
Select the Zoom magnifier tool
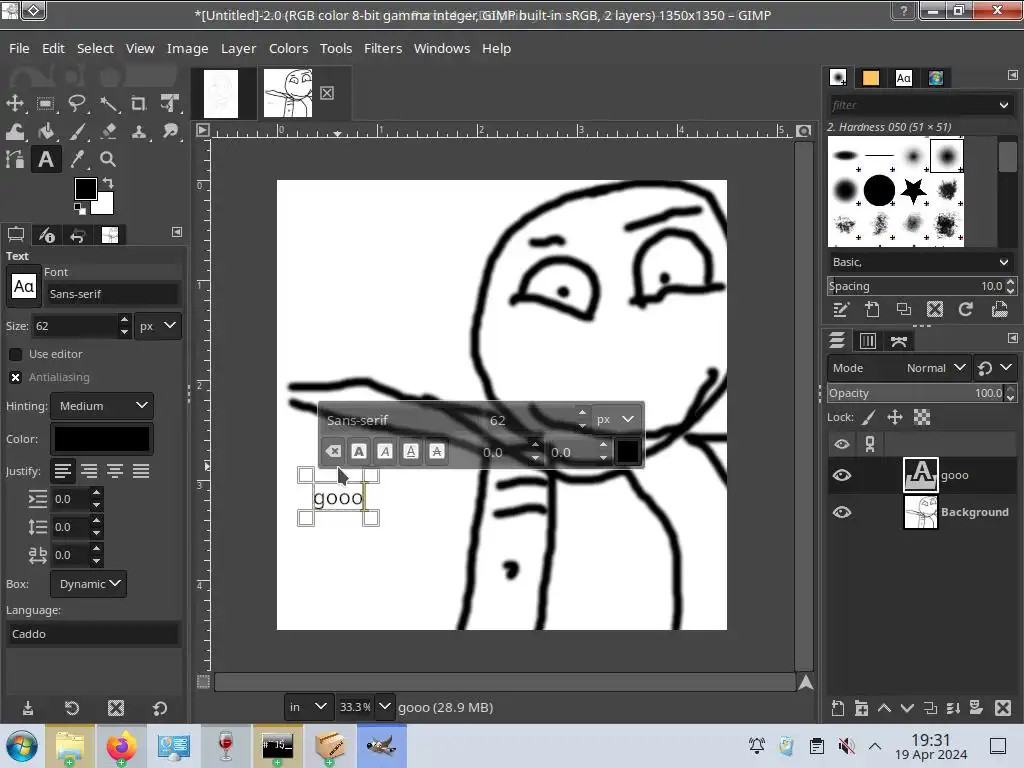pos(108,159)
